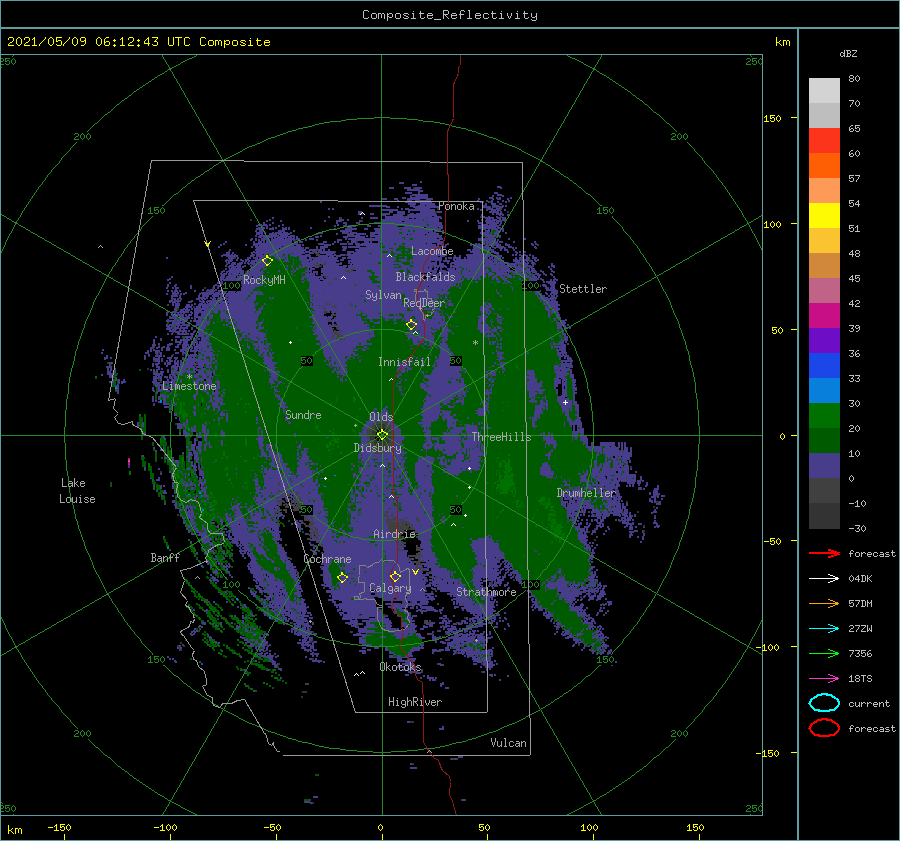Click the ThreeHills label
The image size is (900, 841).
501,437
